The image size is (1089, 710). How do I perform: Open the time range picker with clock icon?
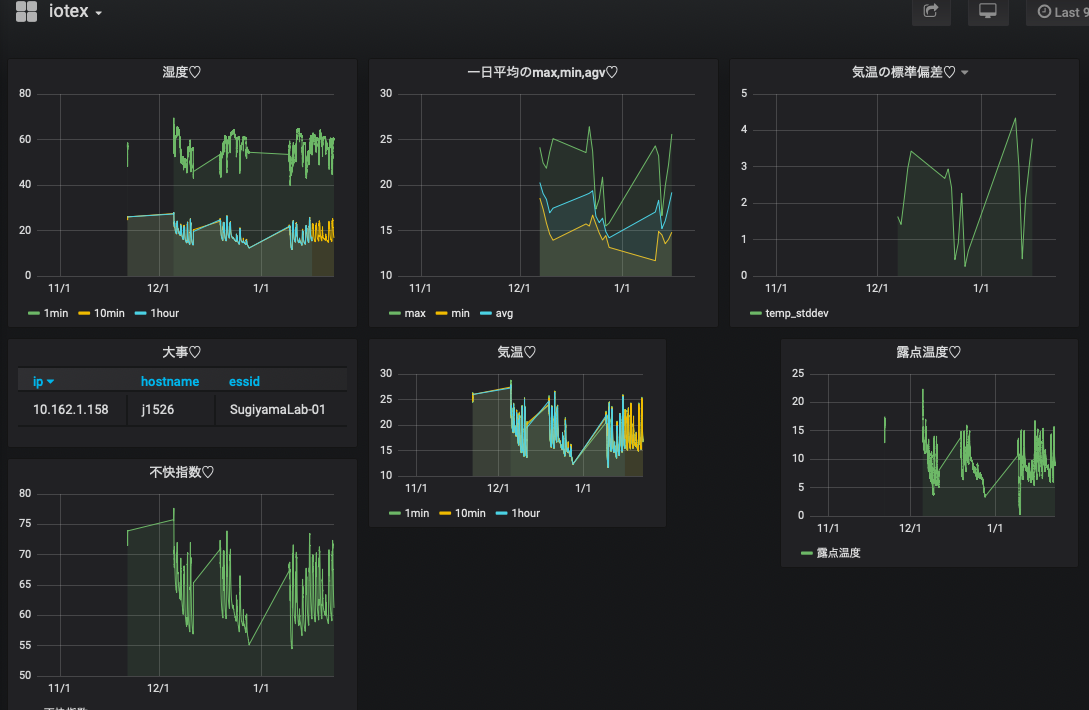[1060, 12]
